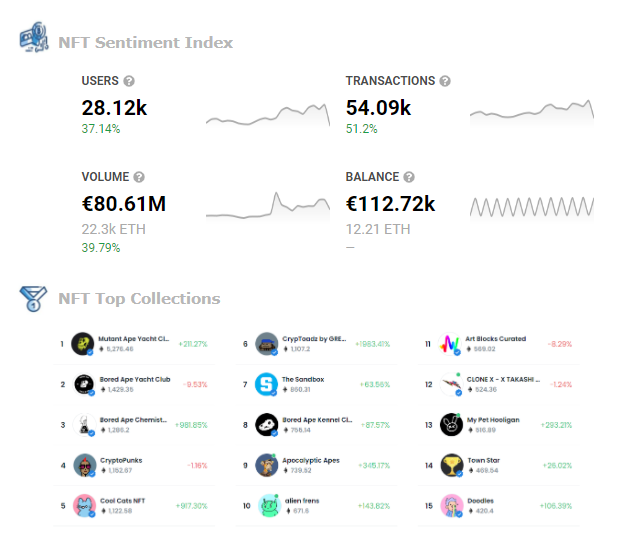Click the NFT Sentiment Index header icon

coord(34,37)
